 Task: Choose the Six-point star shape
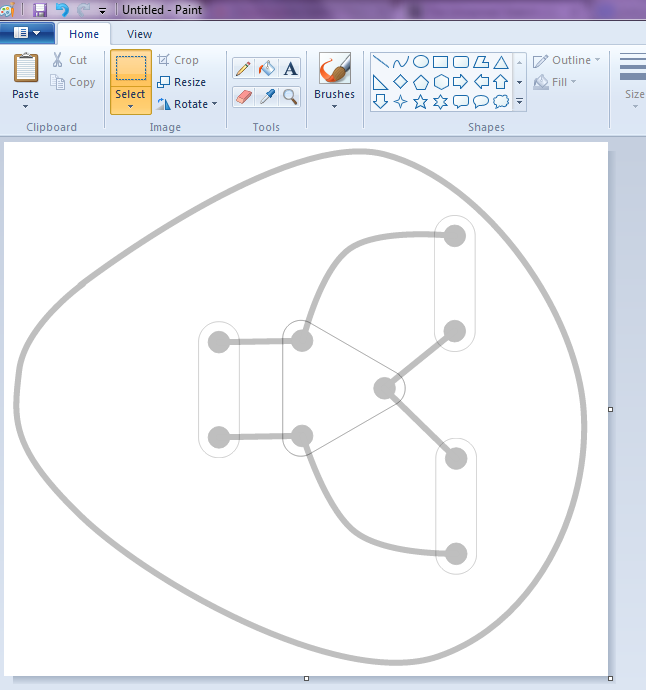(440, 102)
